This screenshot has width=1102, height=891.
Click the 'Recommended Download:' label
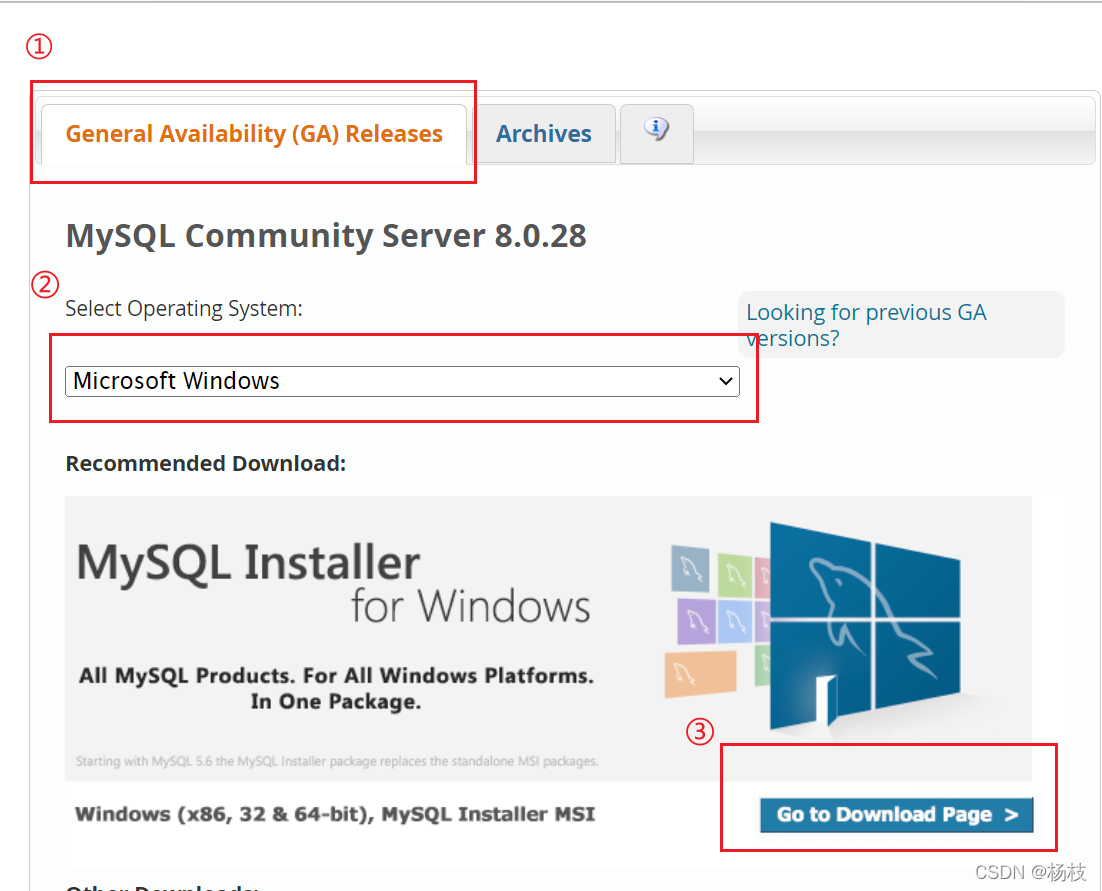click(206, 464)
